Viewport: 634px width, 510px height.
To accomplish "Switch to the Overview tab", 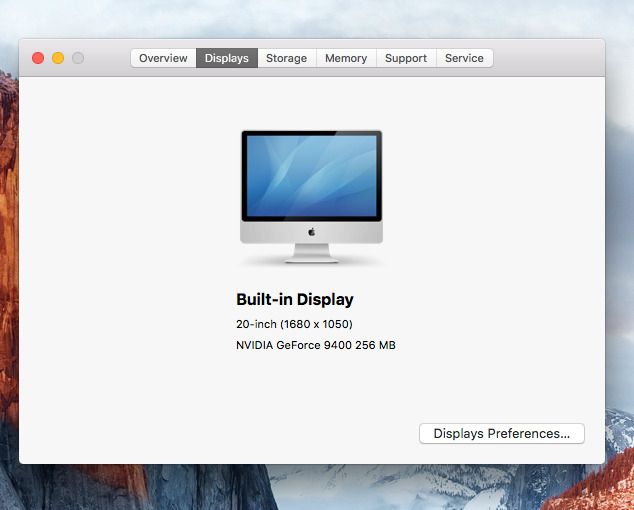I will coord(163,58).
